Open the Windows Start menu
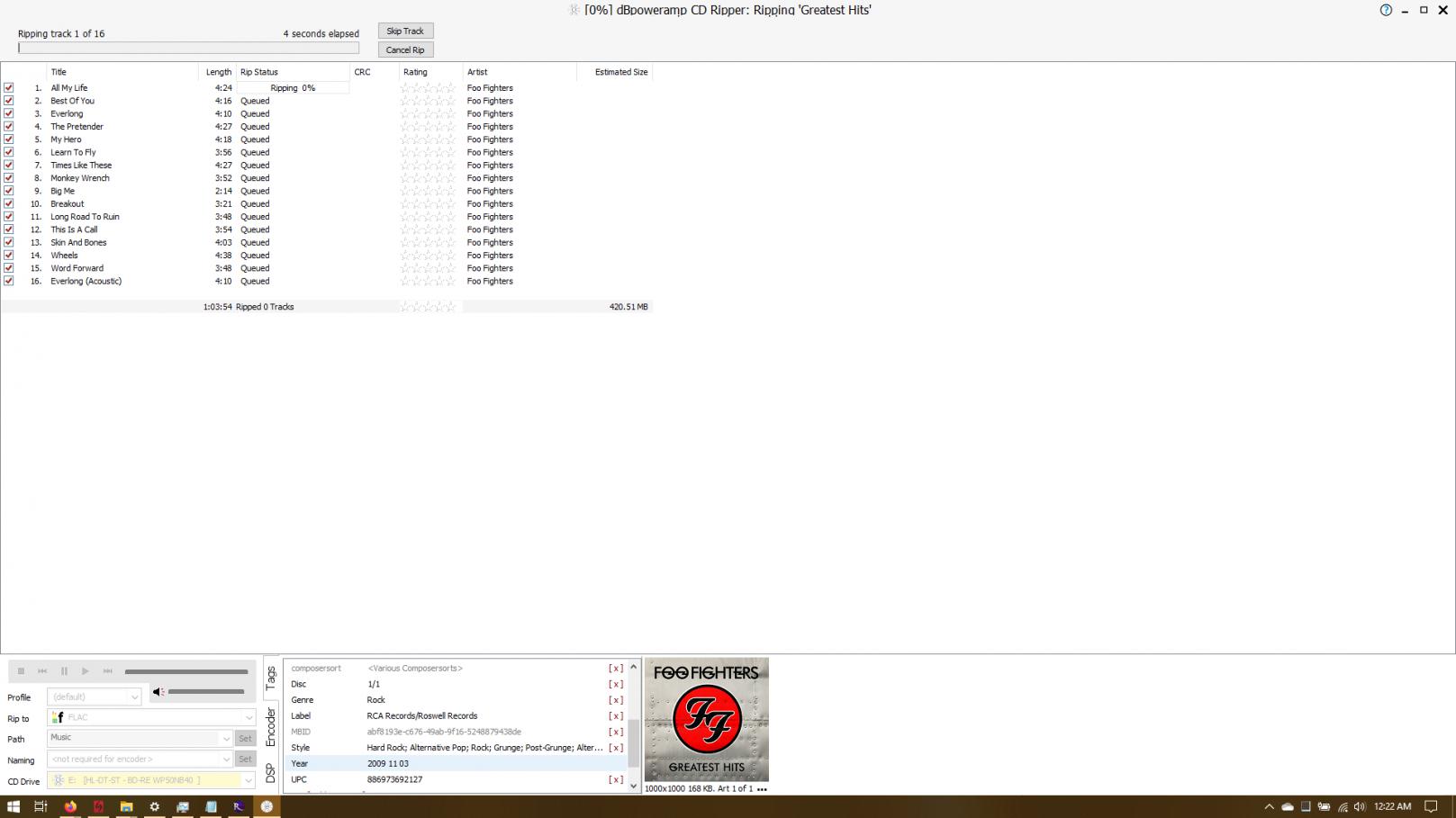 pos(14,806)
